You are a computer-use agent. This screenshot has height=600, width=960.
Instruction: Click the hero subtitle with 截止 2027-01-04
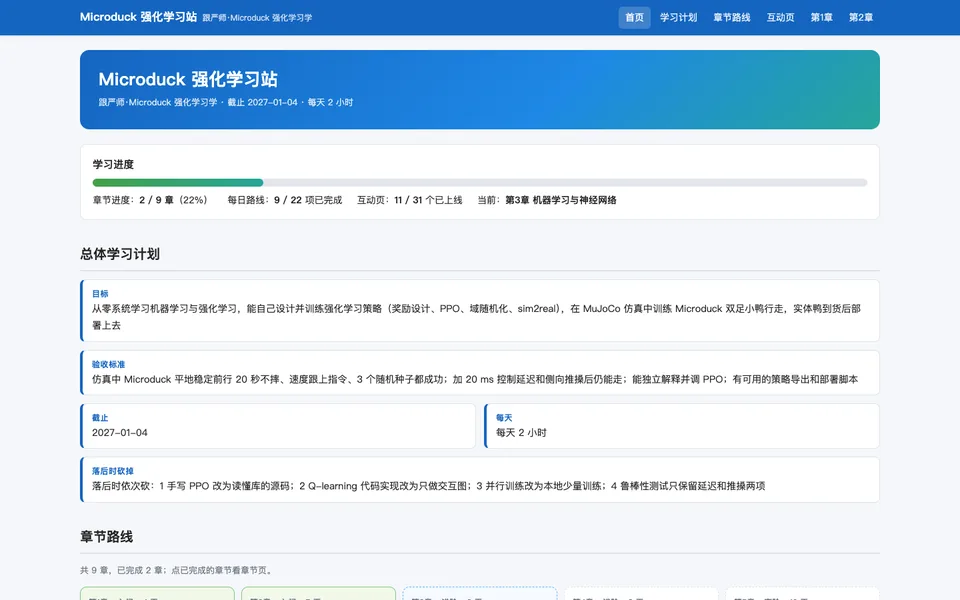point(226,102)
